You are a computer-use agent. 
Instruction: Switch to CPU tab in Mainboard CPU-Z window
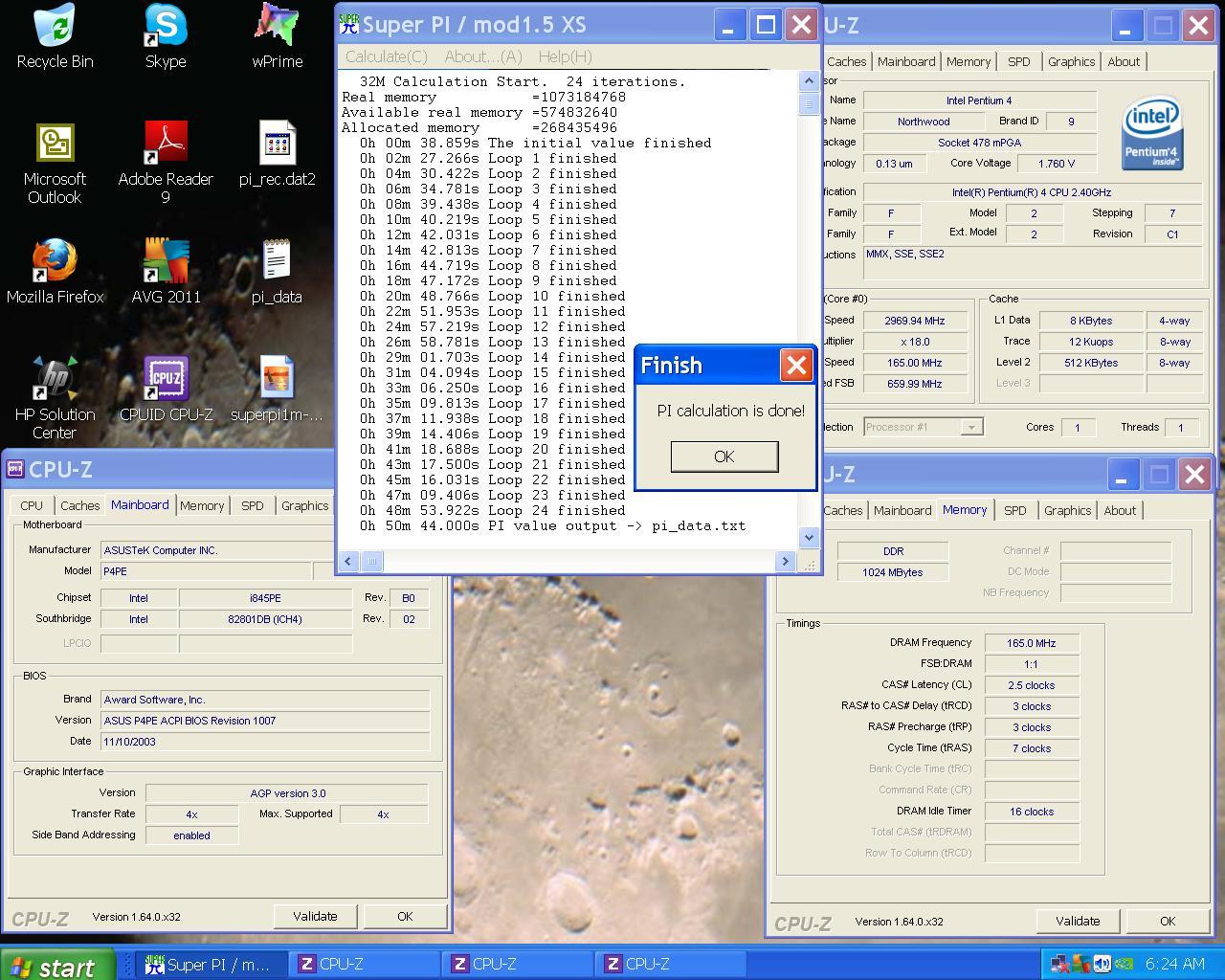coord(32,505)
